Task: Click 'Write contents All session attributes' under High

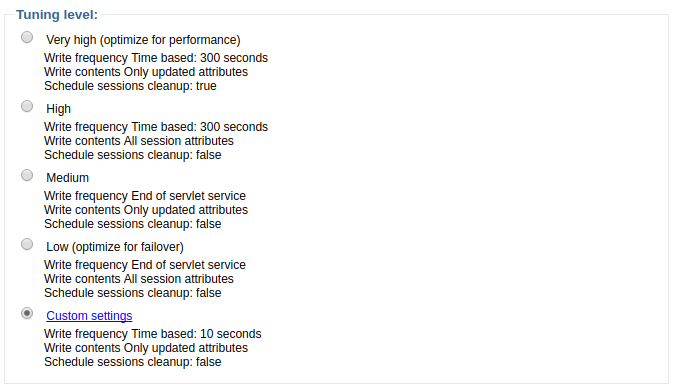Action: click(x=139, y=141)
